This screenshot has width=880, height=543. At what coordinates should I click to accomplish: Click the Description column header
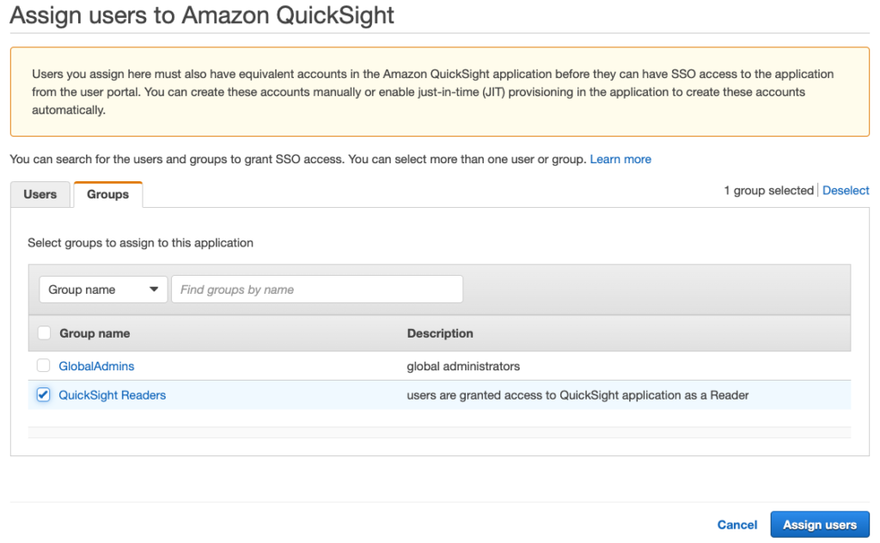[440, 333]
